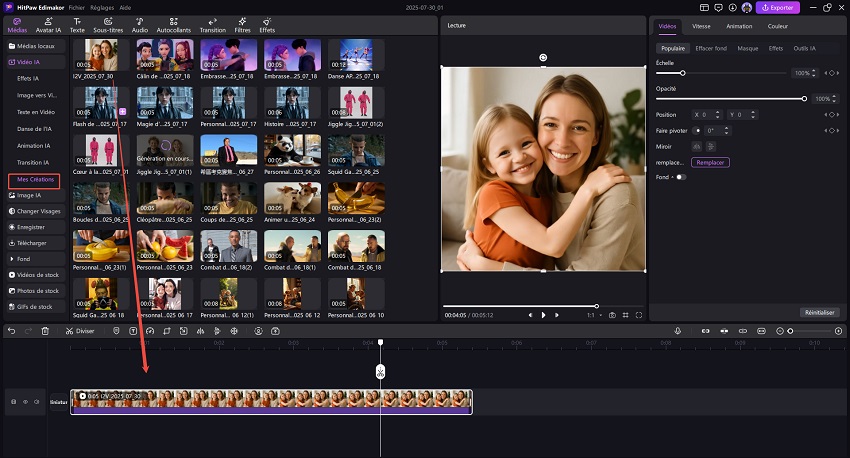Select the Avatar IA tool
Screen dimensions: 850x458
(49, 25)
